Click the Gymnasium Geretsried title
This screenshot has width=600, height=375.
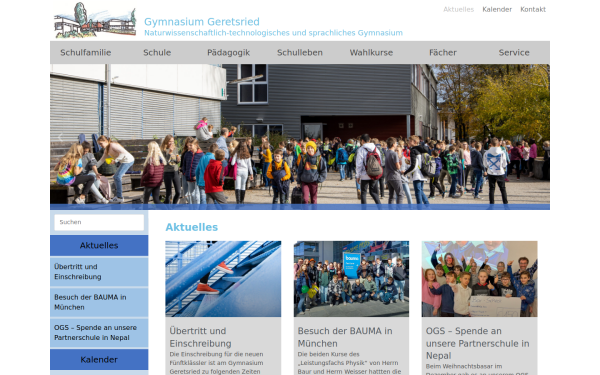point(202,22)
